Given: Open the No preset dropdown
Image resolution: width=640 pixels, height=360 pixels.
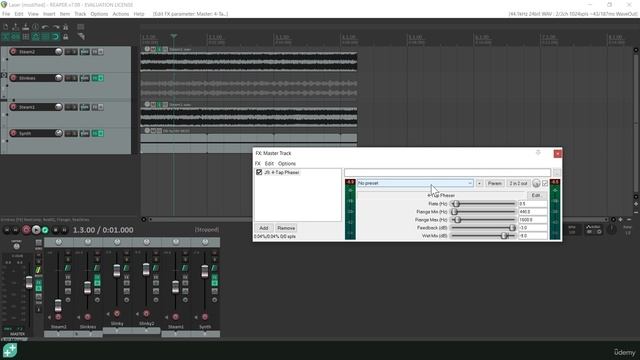Looking at the screenshot, I should tap(415, 183).
